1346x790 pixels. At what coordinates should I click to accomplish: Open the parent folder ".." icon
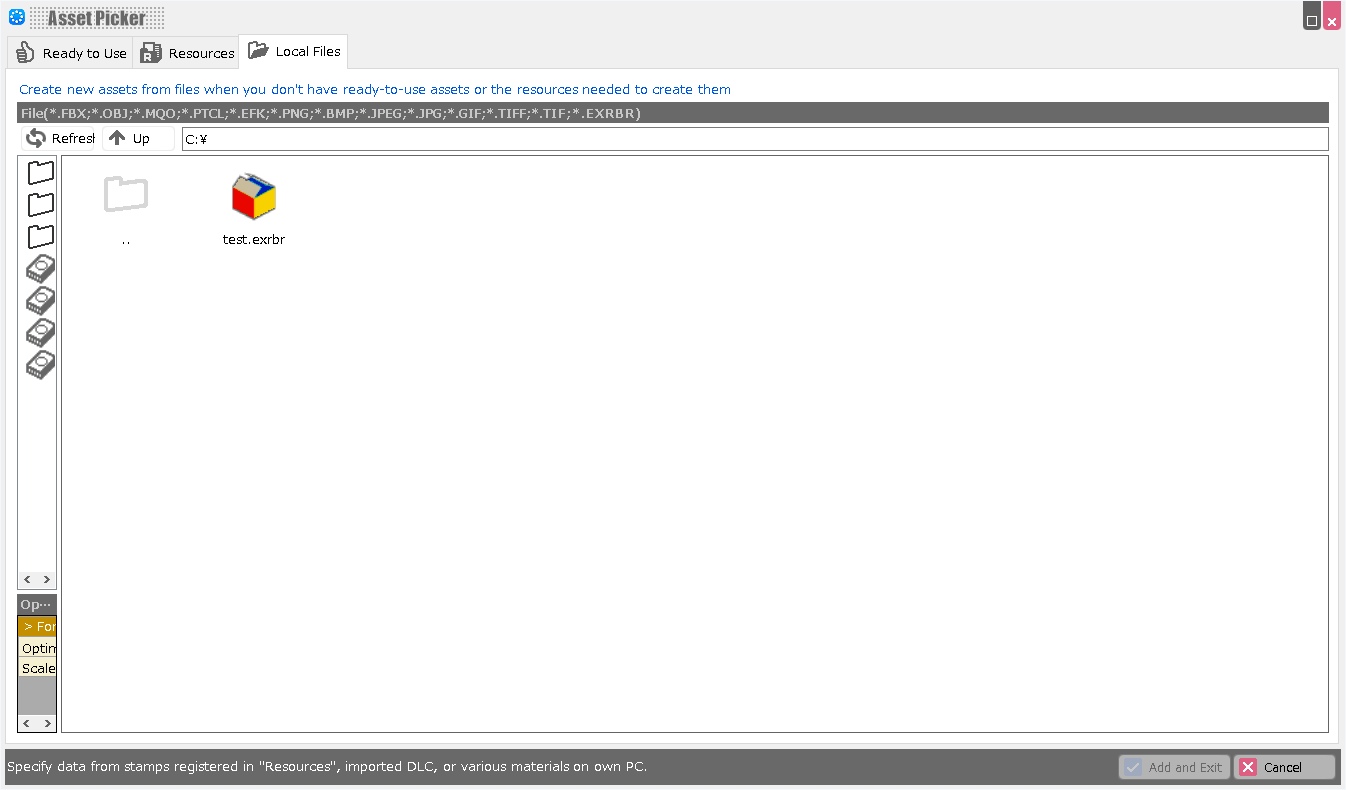coord(126,195)
